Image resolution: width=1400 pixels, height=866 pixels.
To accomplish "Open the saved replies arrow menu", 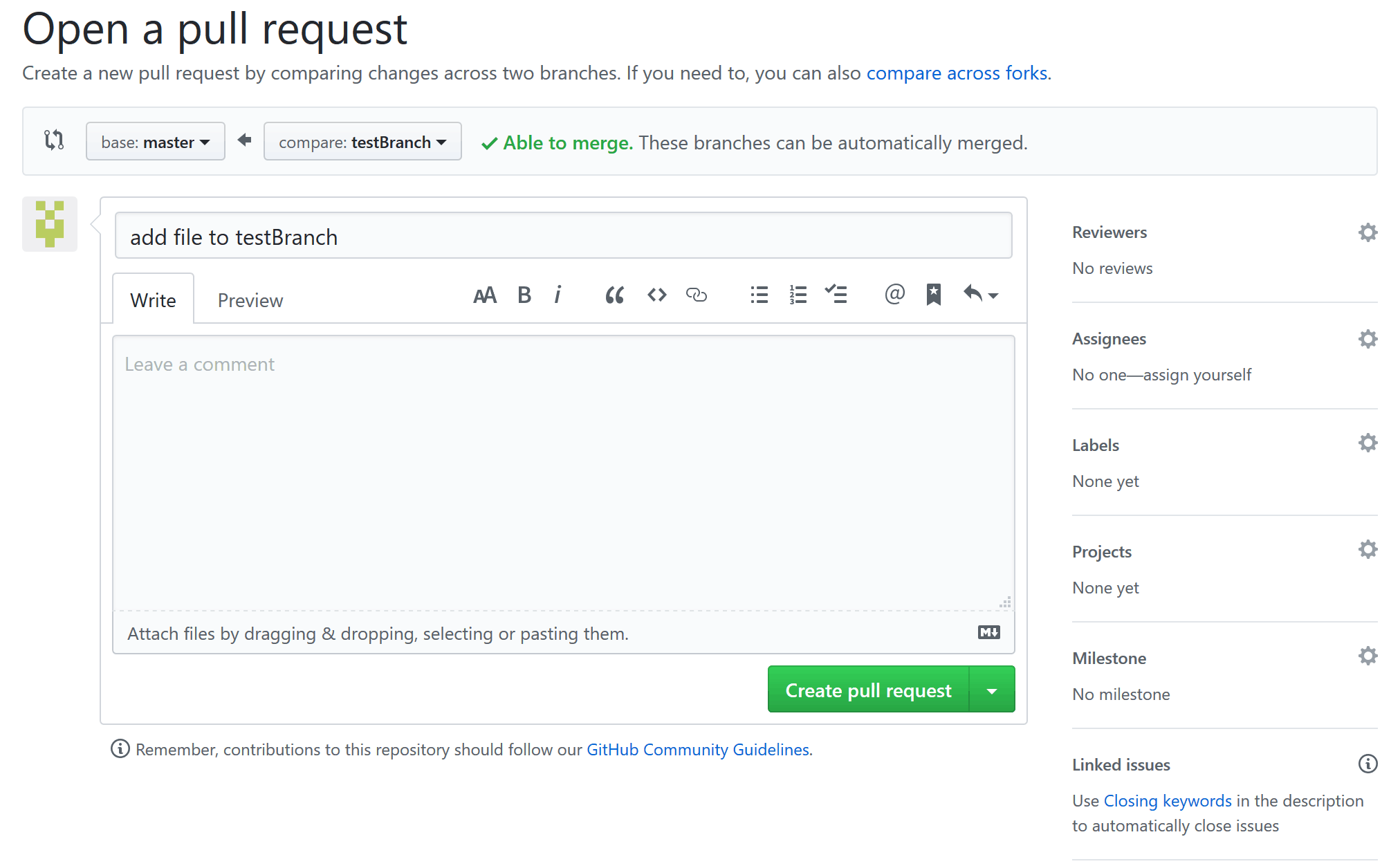I will (x=980, y=294).
